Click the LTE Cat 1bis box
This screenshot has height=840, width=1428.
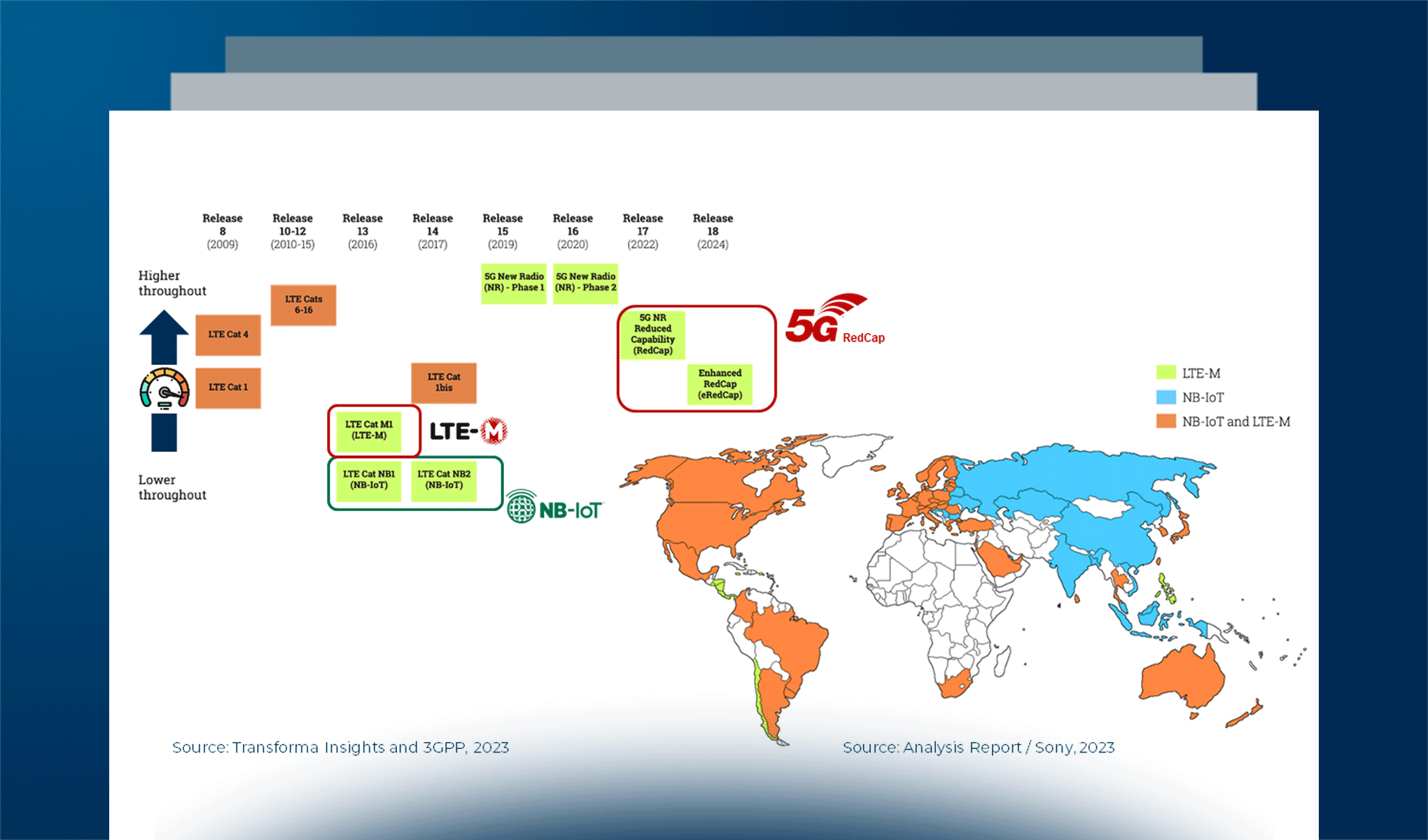(x=444, y=382)
